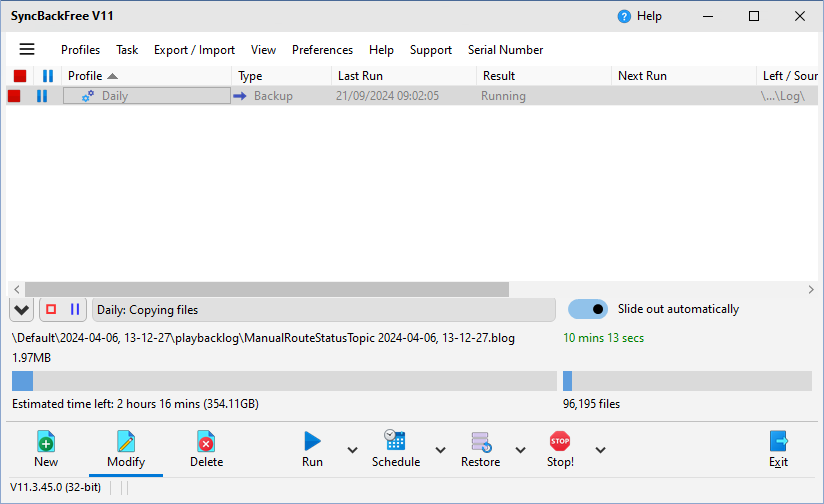Open the Schedule calendar icon
This screenshot has height=504, width=824.
click(x=395, y=441)
